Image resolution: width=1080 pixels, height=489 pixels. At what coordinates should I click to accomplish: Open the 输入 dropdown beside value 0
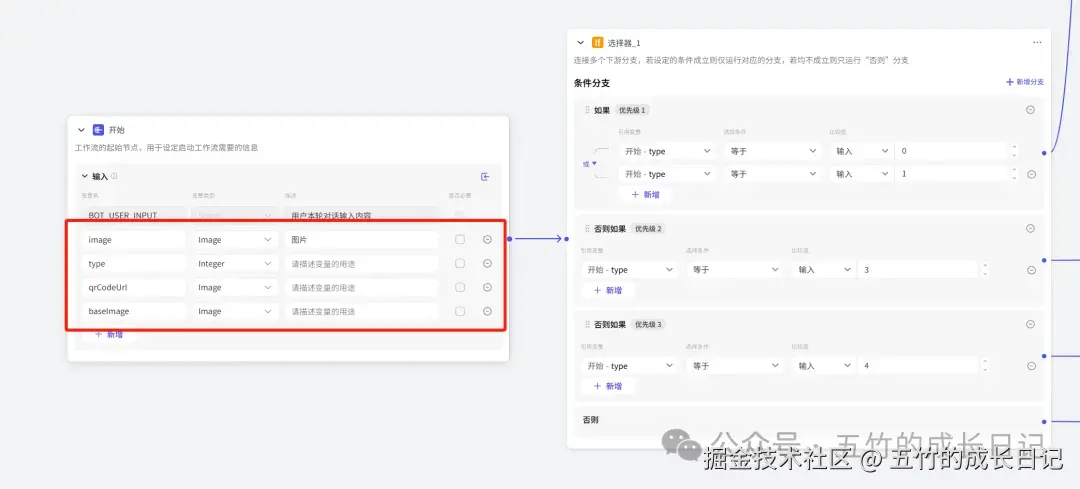[861, 152]
